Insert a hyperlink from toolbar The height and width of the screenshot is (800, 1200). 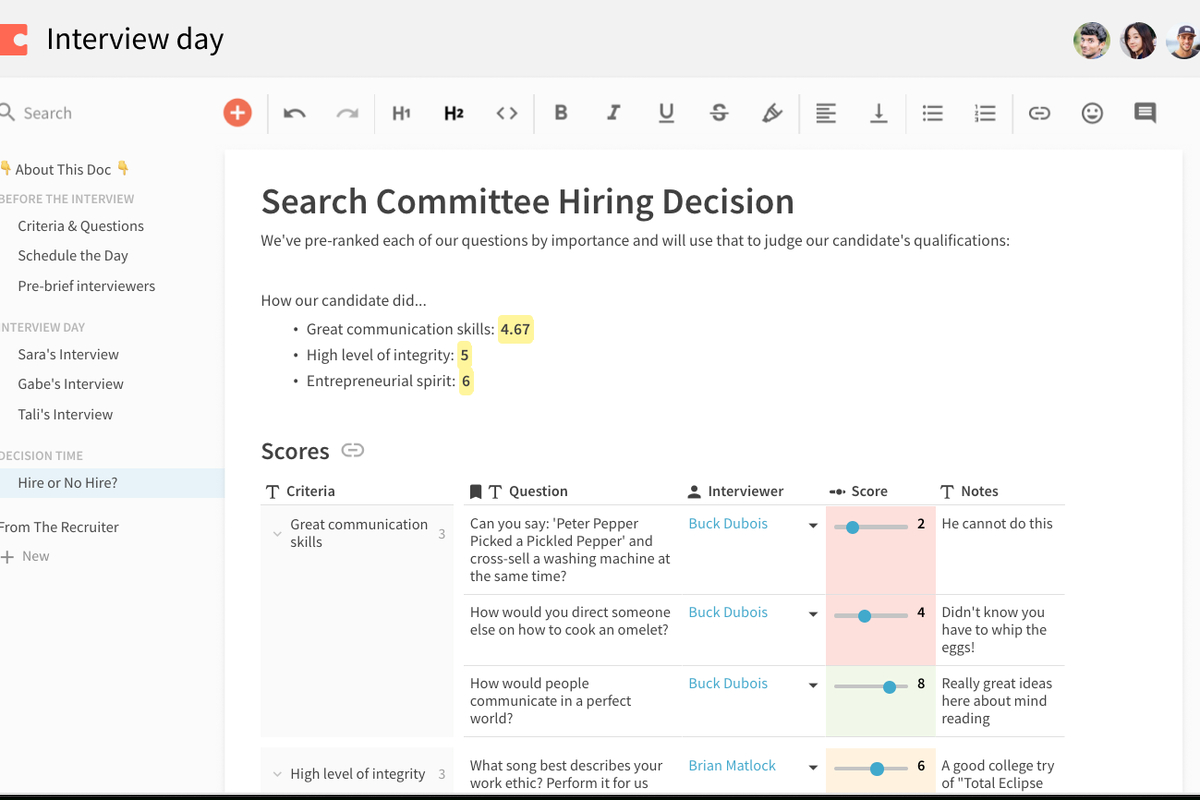point(1039,113)
